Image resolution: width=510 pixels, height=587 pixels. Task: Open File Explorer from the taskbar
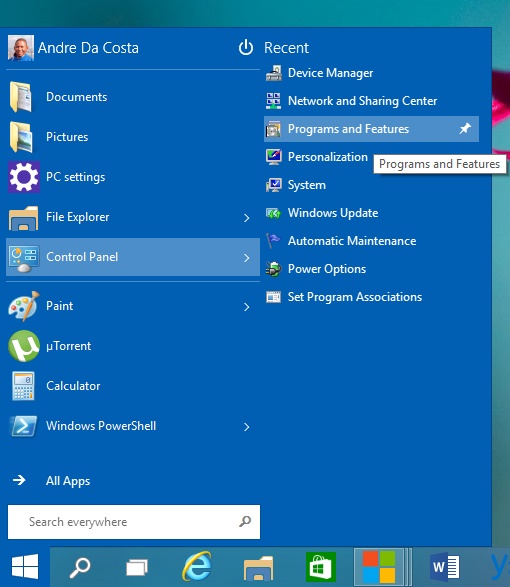click(x=258, y=568)
